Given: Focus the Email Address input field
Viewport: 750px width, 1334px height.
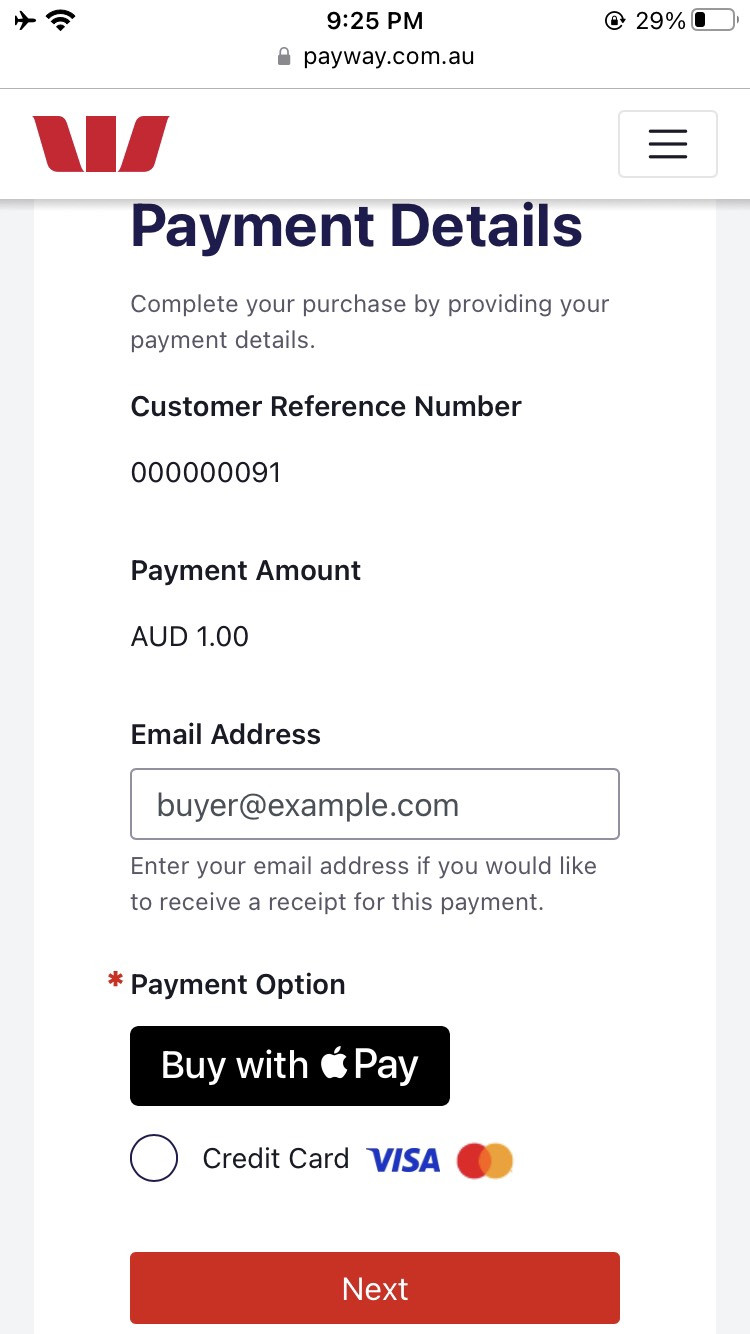Looking at the screenshot, I should [375, 804].
